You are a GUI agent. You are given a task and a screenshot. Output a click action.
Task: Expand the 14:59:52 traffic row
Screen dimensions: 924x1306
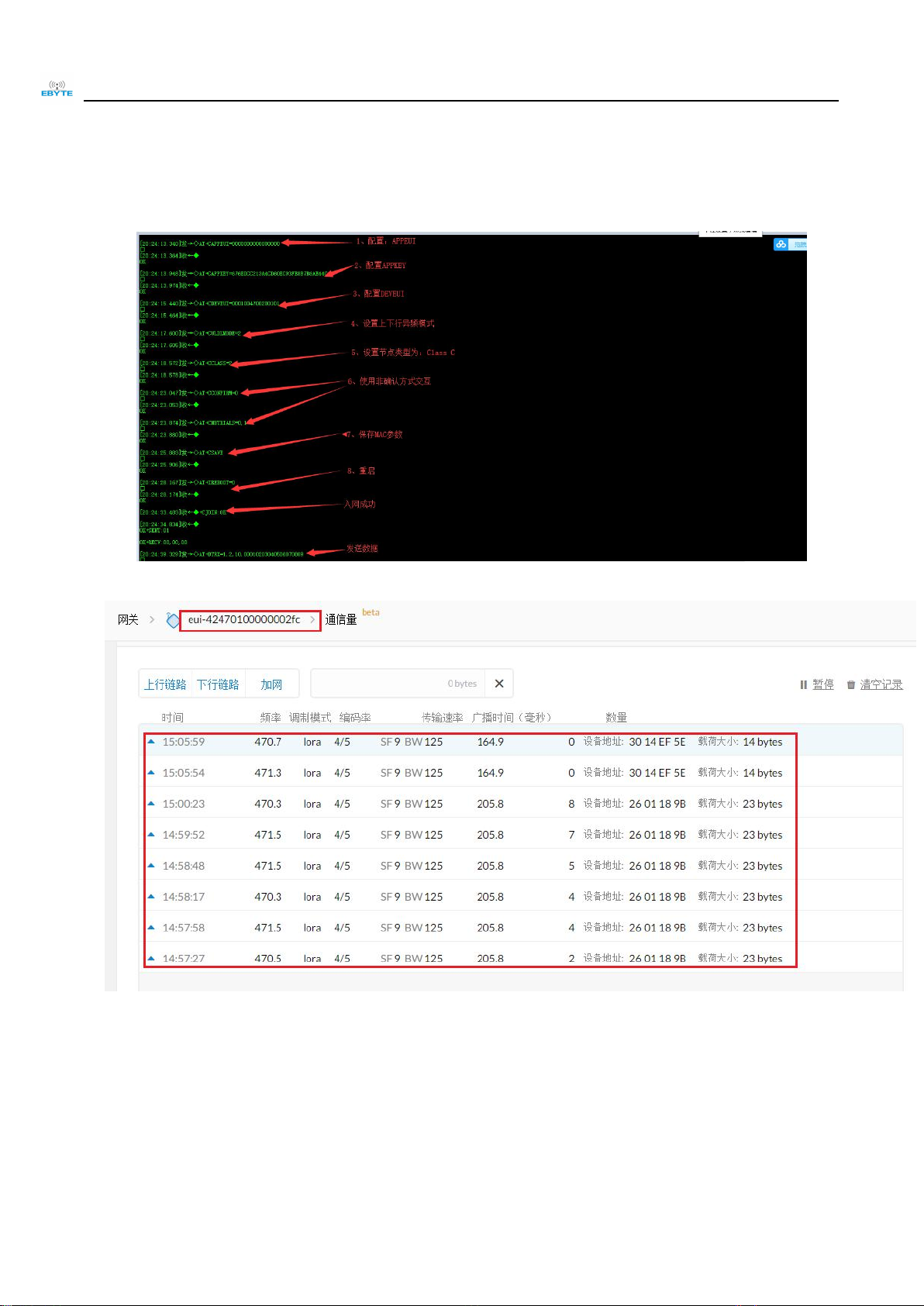pyautogui.click(x=465, y=835)
